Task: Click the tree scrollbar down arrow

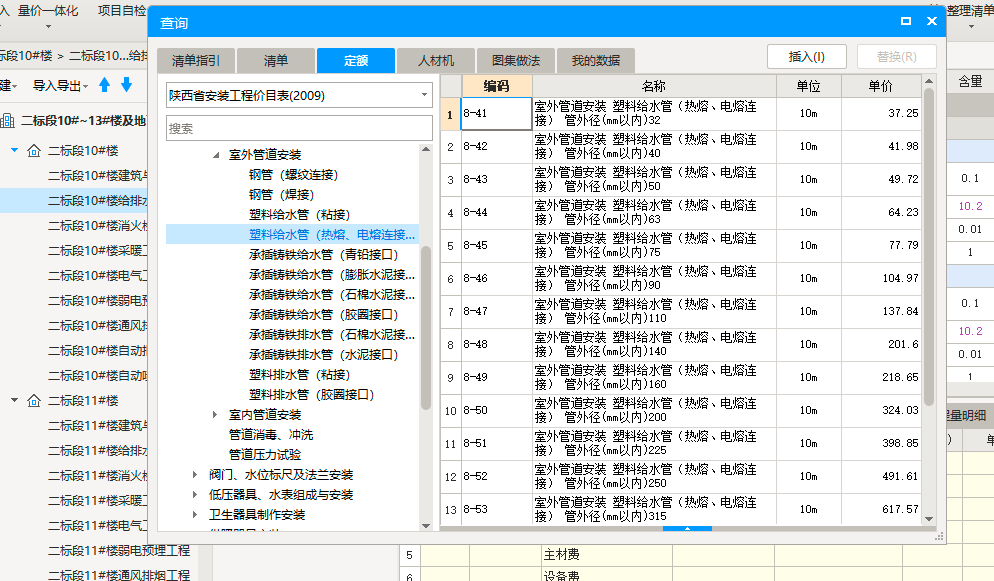Action: point(426,526)
